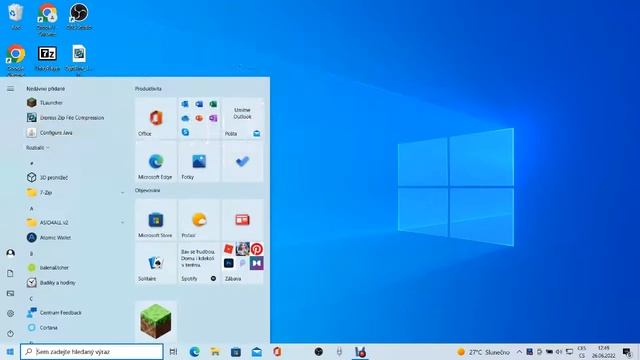Open the small OneDrive tile
The width and height of the screenshot is (640, 360).
pos(185,118)
